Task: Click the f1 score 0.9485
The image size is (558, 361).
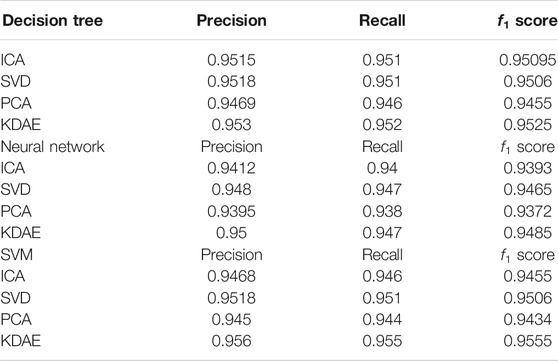Action: coord(527,233)
